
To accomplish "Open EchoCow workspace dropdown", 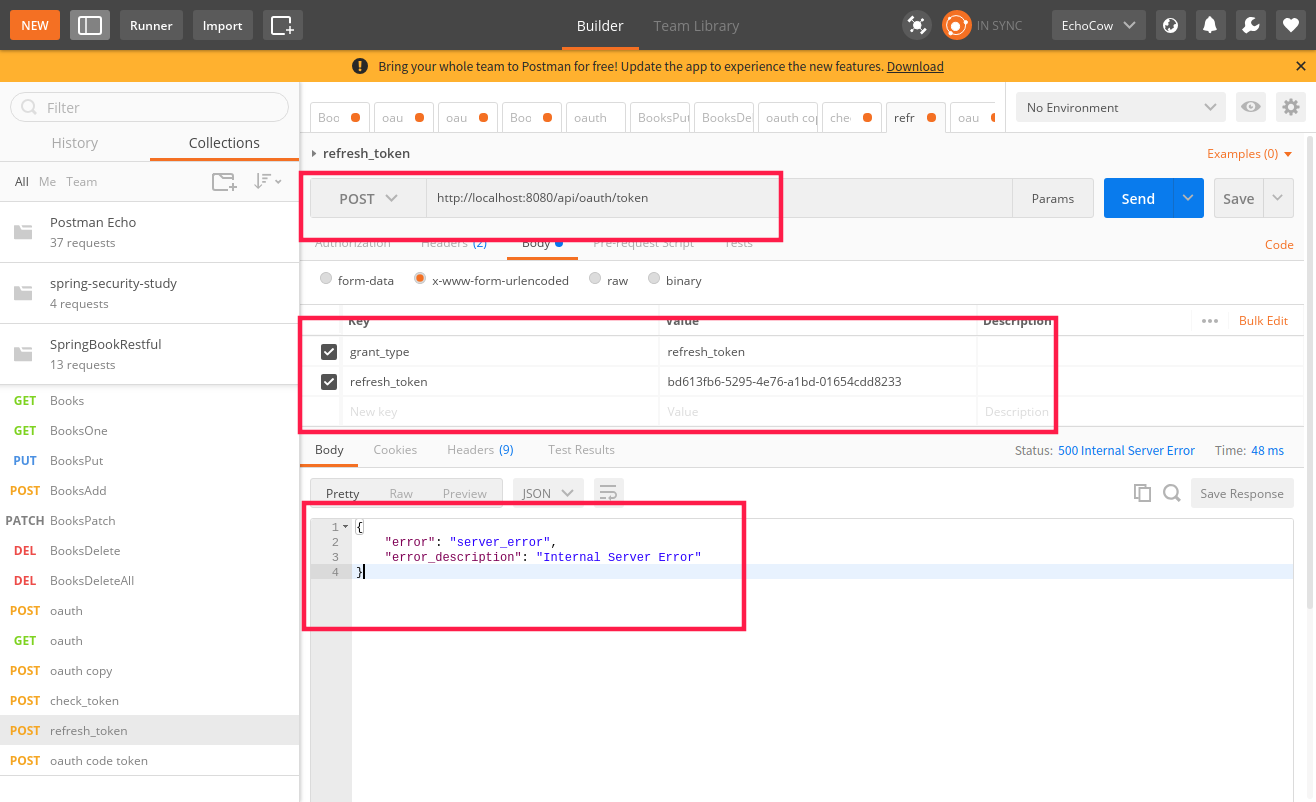I will tap(1099, 25).
